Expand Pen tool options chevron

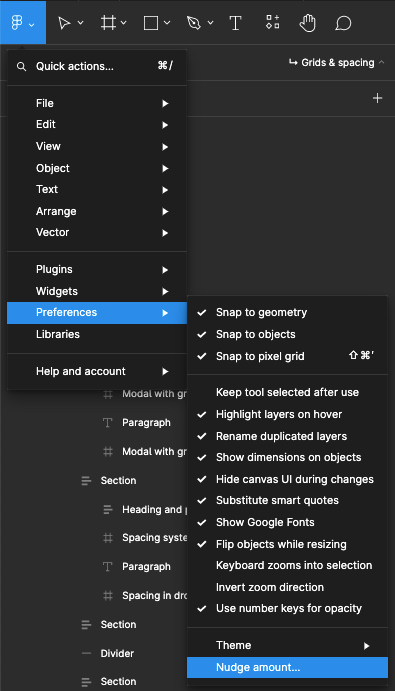coord(210,23)
